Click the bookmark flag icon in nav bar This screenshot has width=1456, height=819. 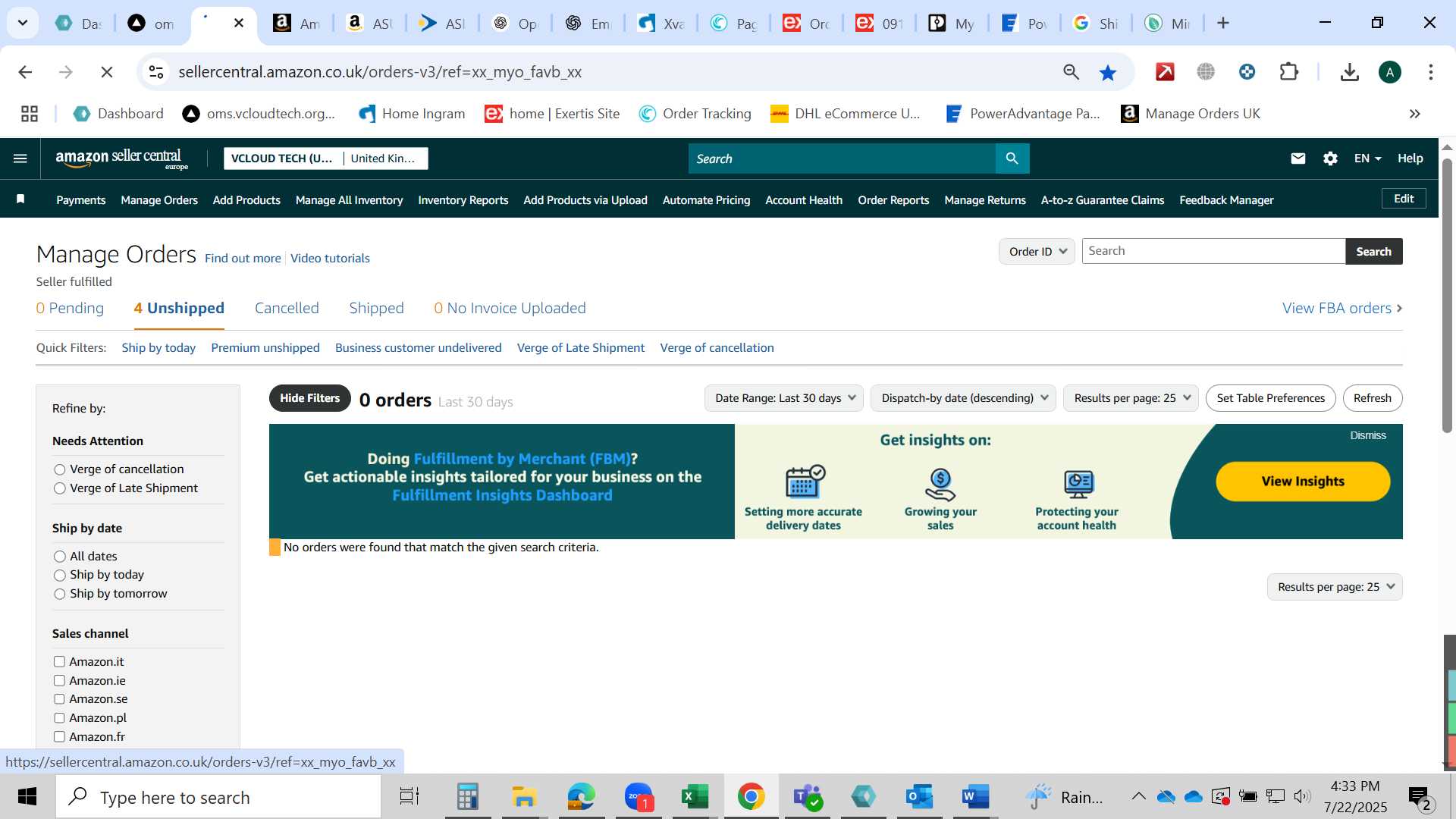click(21, 199)
